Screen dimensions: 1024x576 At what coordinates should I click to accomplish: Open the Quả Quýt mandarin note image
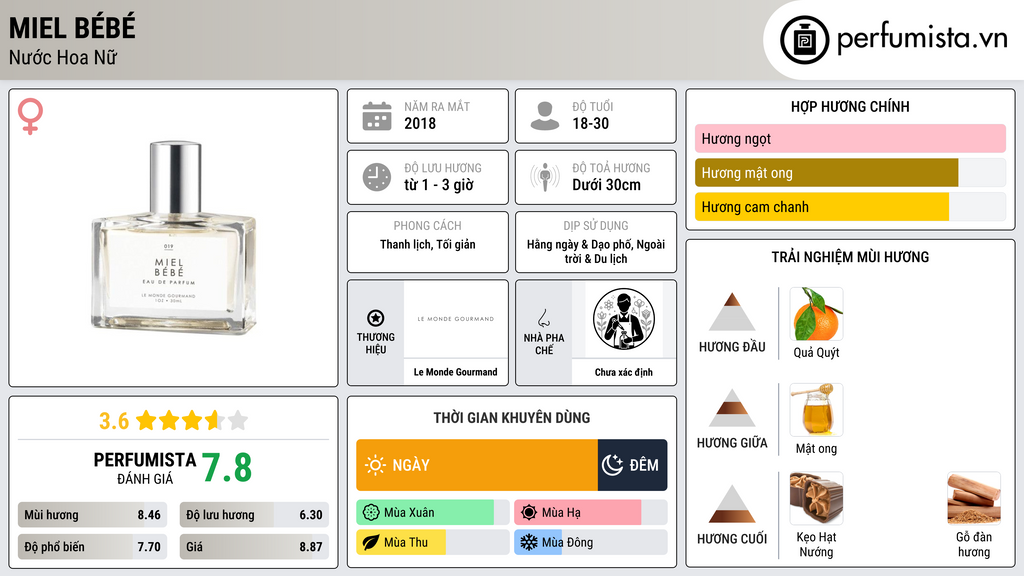[816, 314]
